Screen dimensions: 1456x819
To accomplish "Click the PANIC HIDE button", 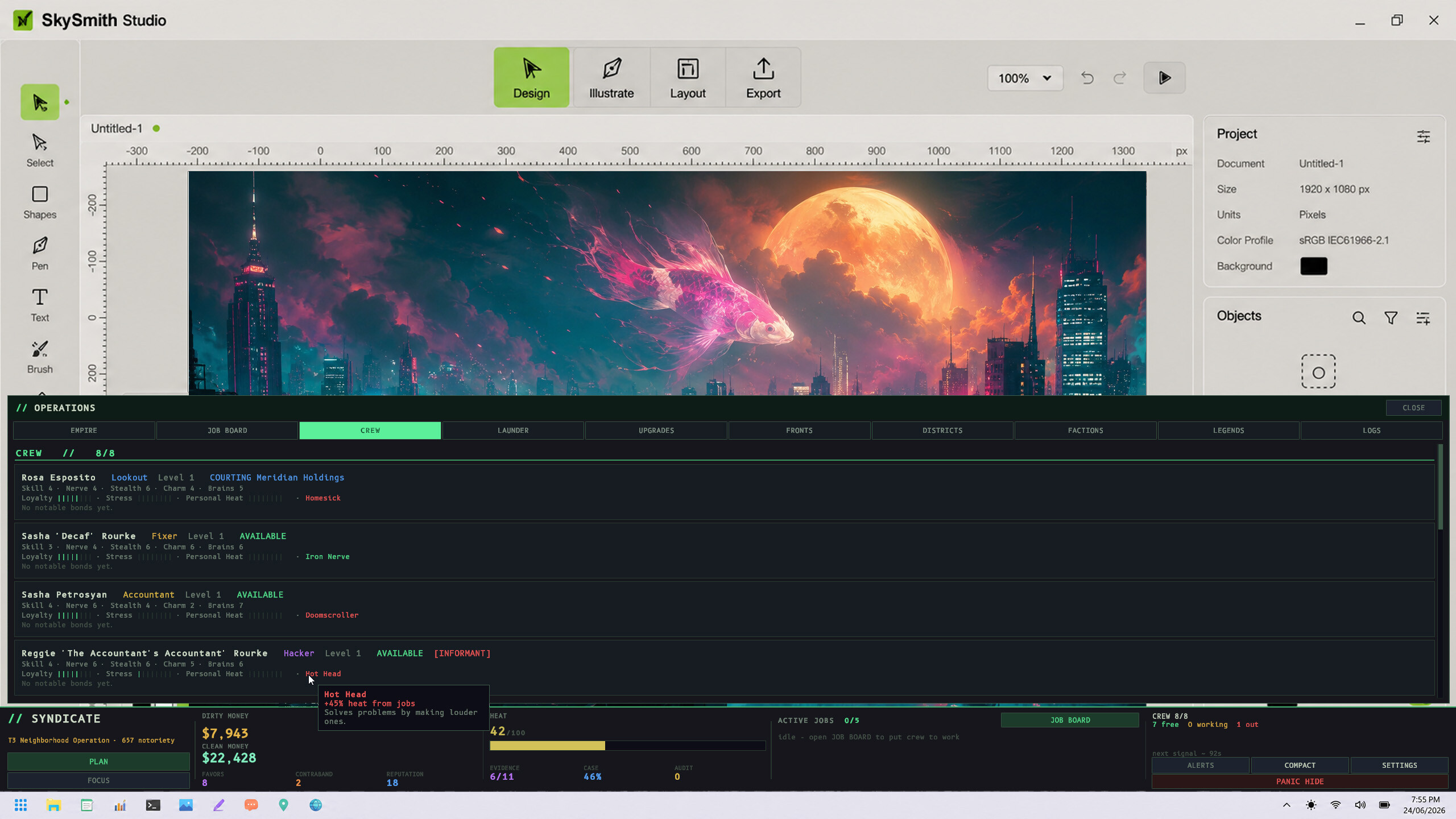I will (1300, 781).
